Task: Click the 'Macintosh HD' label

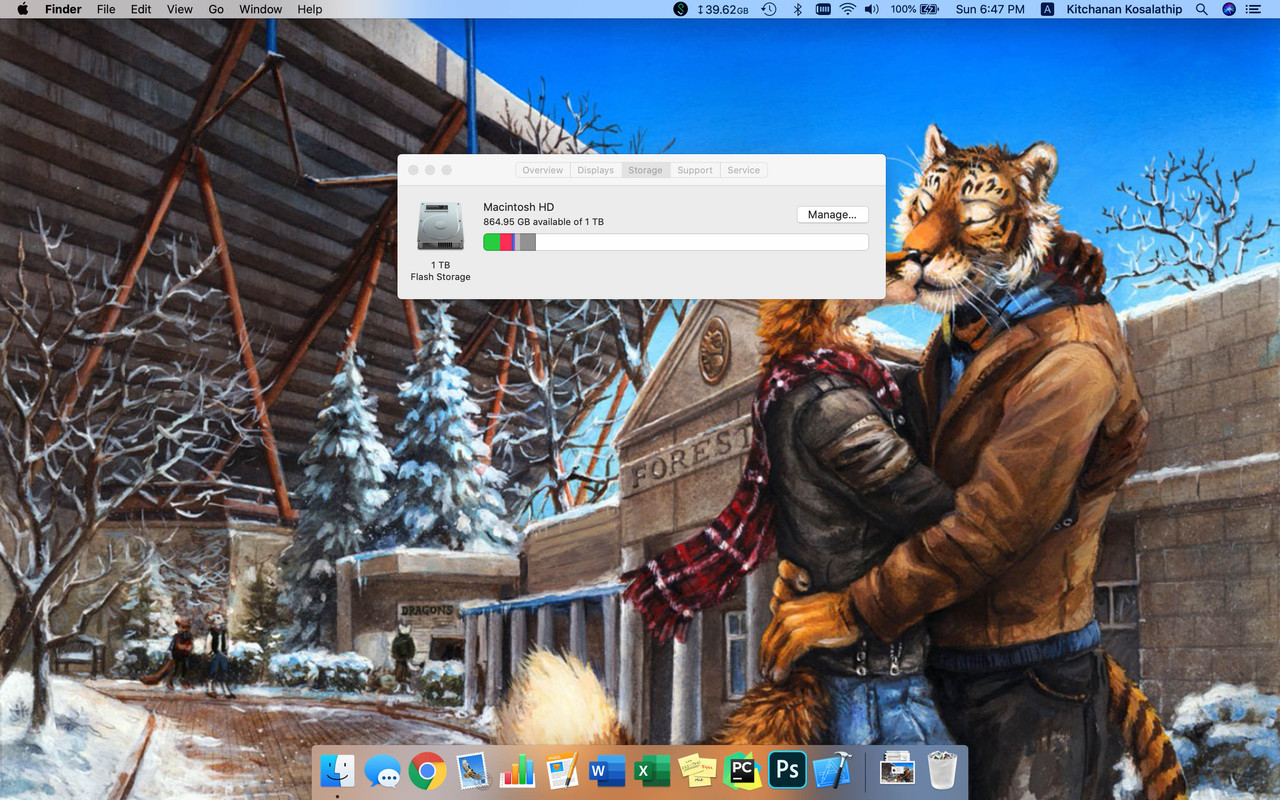Action: pos(518,207)
